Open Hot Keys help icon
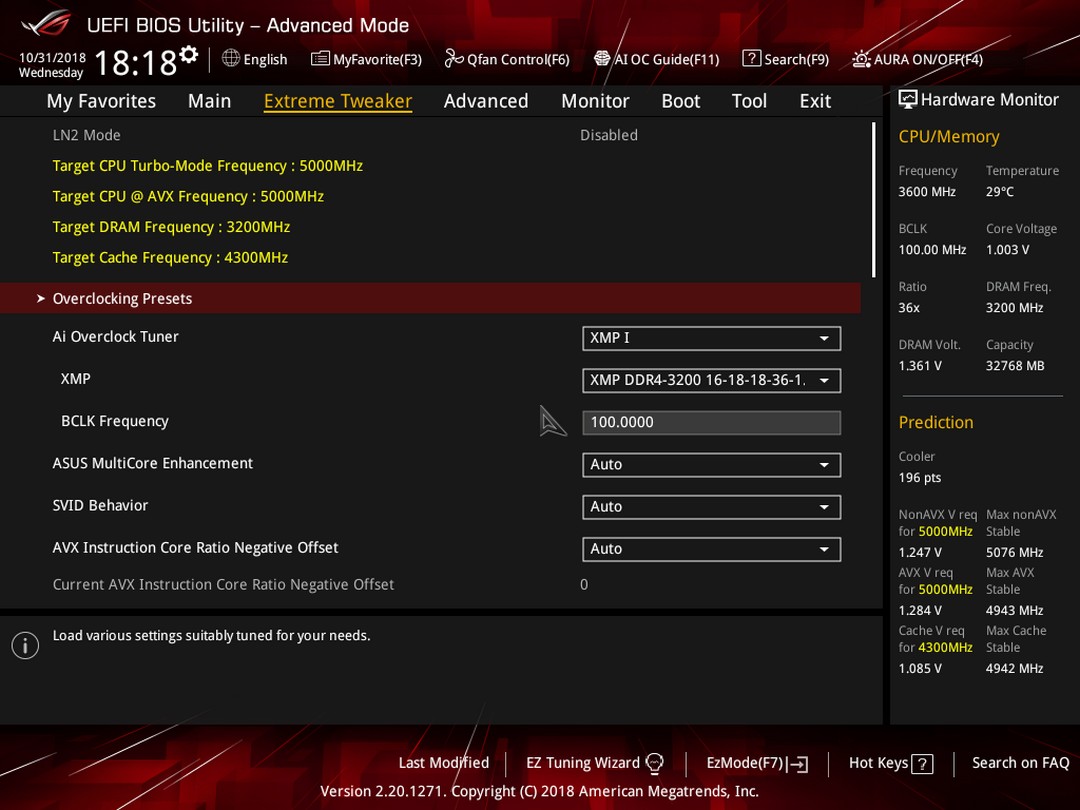Screen dimensions: 1080x810 (x=922, y=764)
